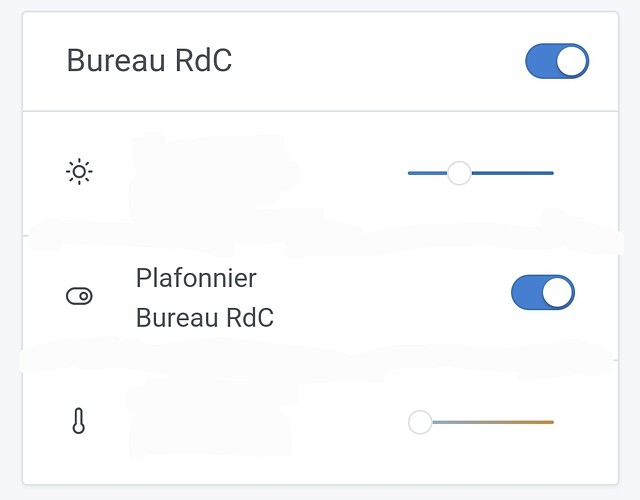Click the thermometer color temperature icon
The height and width of the screenshot is (500, 640).
(79, 422)
